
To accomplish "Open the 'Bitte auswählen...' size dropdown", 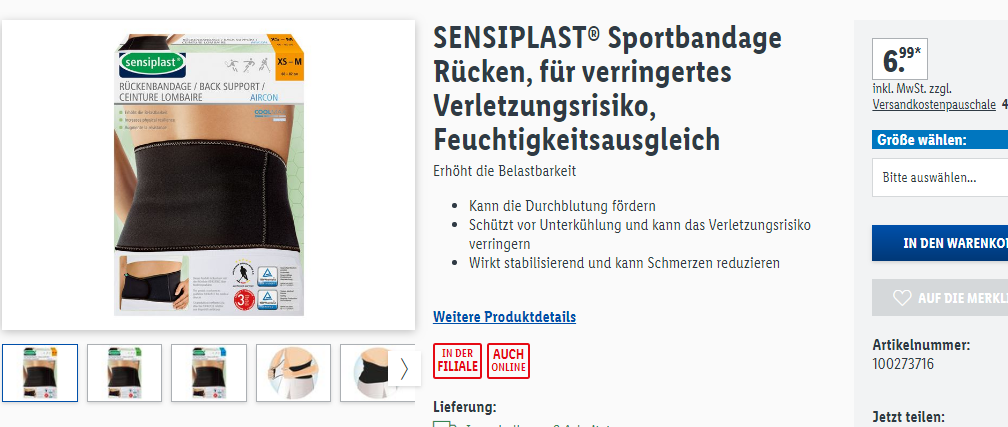I will (x=940, y=177).
